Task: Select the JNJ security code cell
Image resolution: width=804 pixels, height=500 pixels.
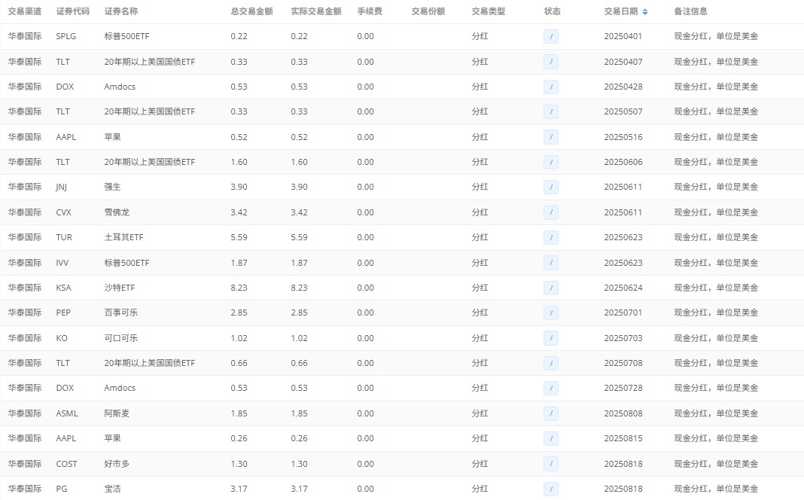Action: coord(62,187)
